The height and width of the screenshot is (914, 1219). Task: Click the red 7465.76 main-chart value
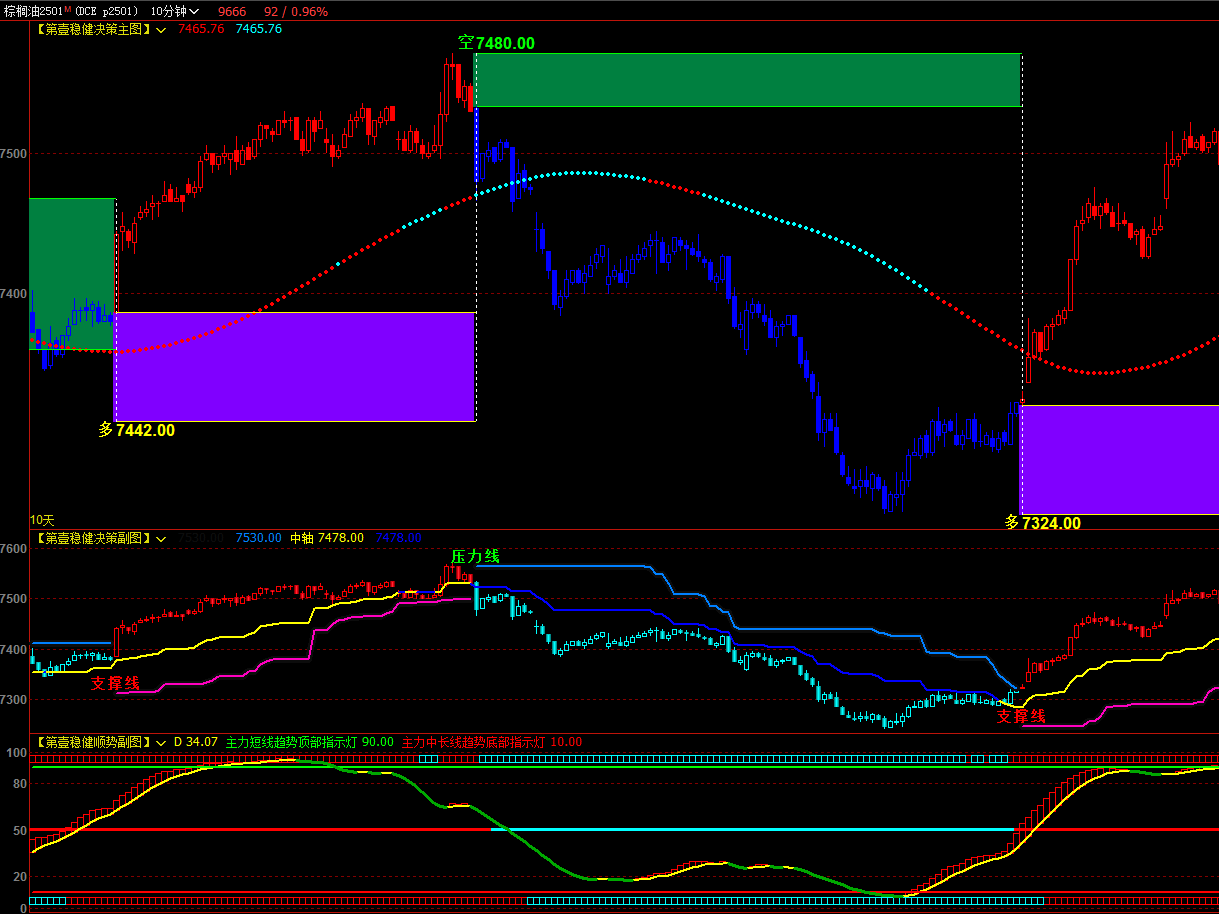(x=201, y=29)
